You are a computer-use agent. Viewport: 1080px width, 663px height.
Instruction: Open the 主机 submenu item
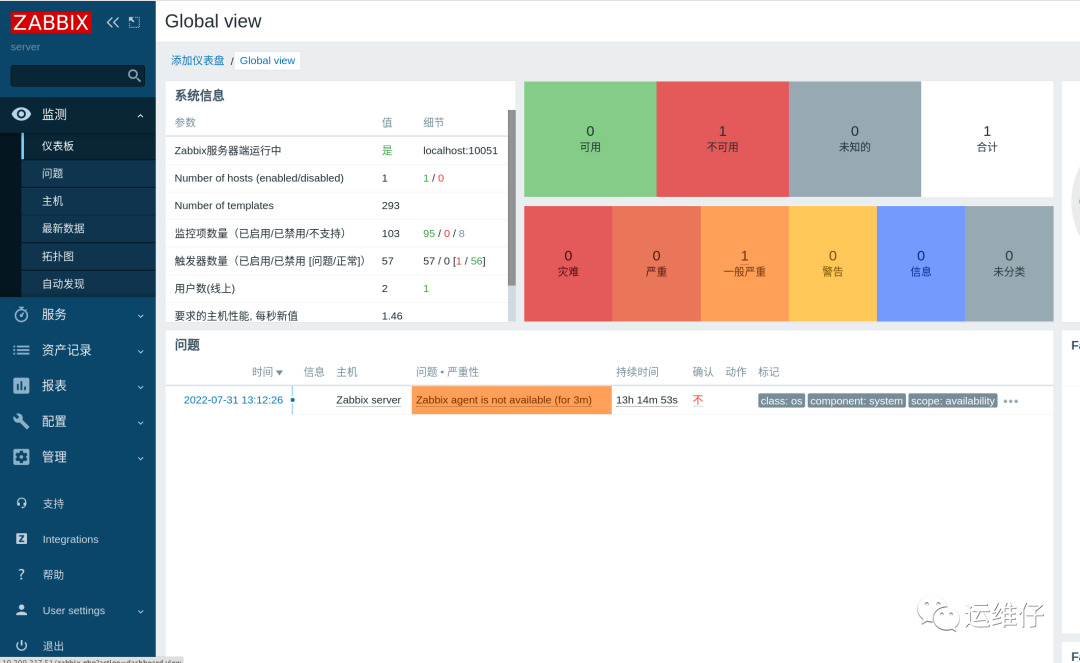[x=89, y=201]
